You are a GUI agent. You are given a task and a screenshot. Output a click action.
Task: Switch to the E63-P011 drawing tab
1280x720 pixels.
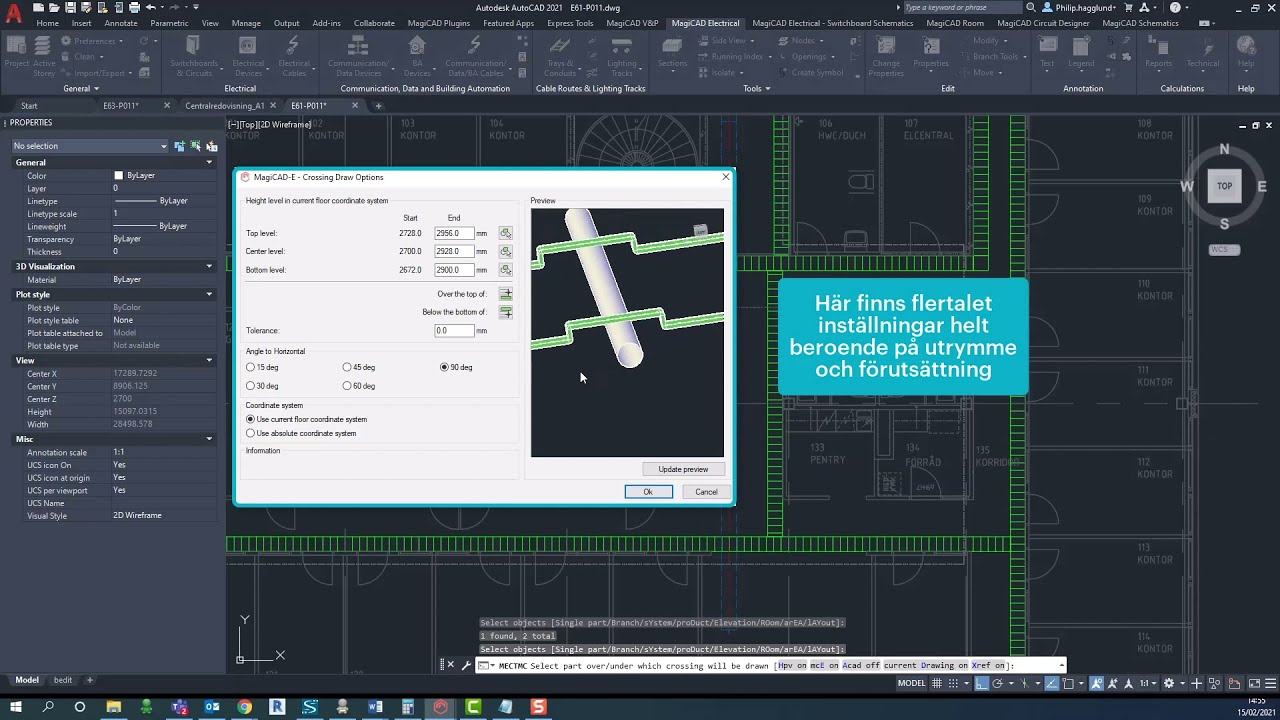(x=121, y=105)
